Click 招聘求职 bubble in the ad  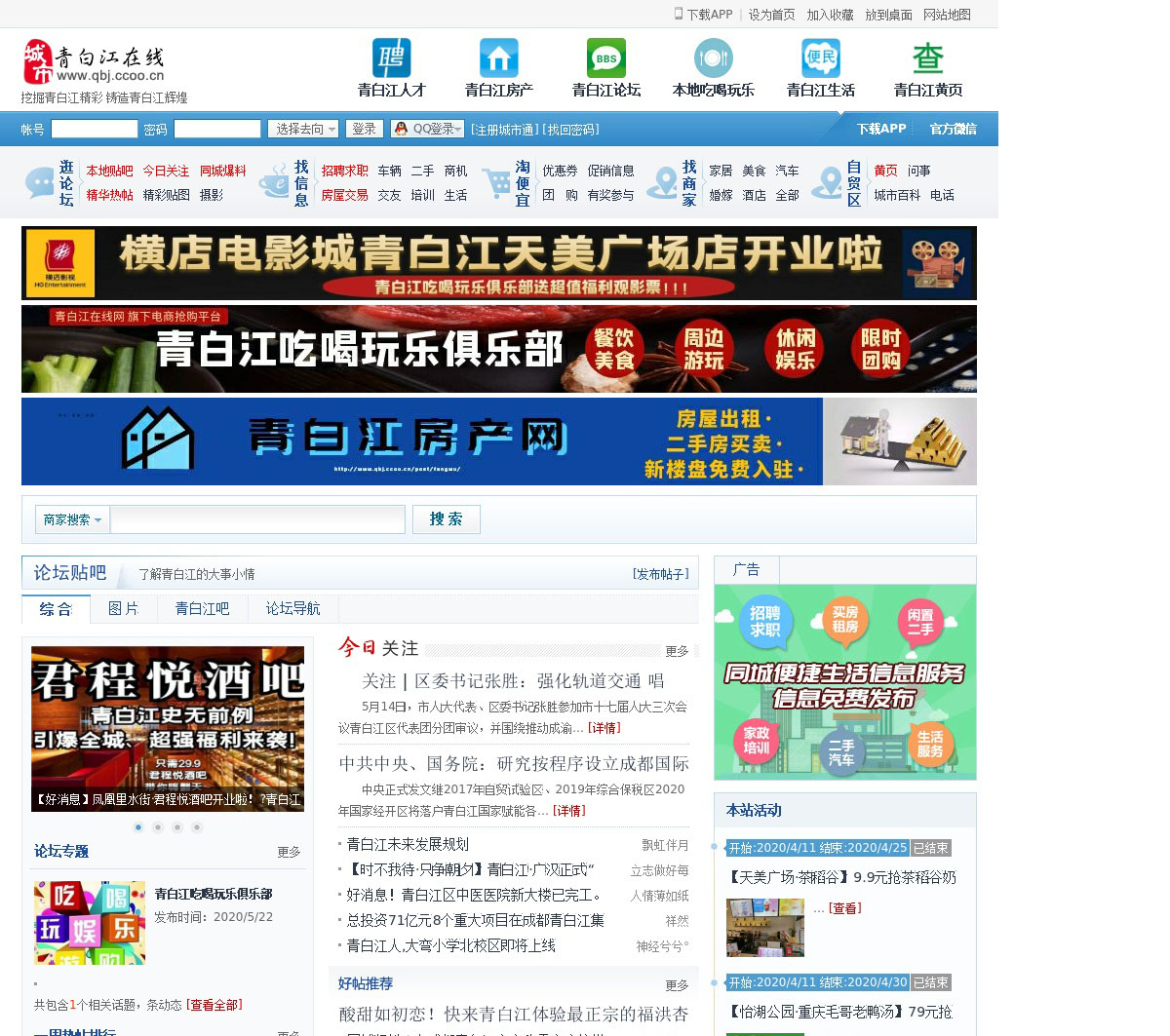point(765,621)
